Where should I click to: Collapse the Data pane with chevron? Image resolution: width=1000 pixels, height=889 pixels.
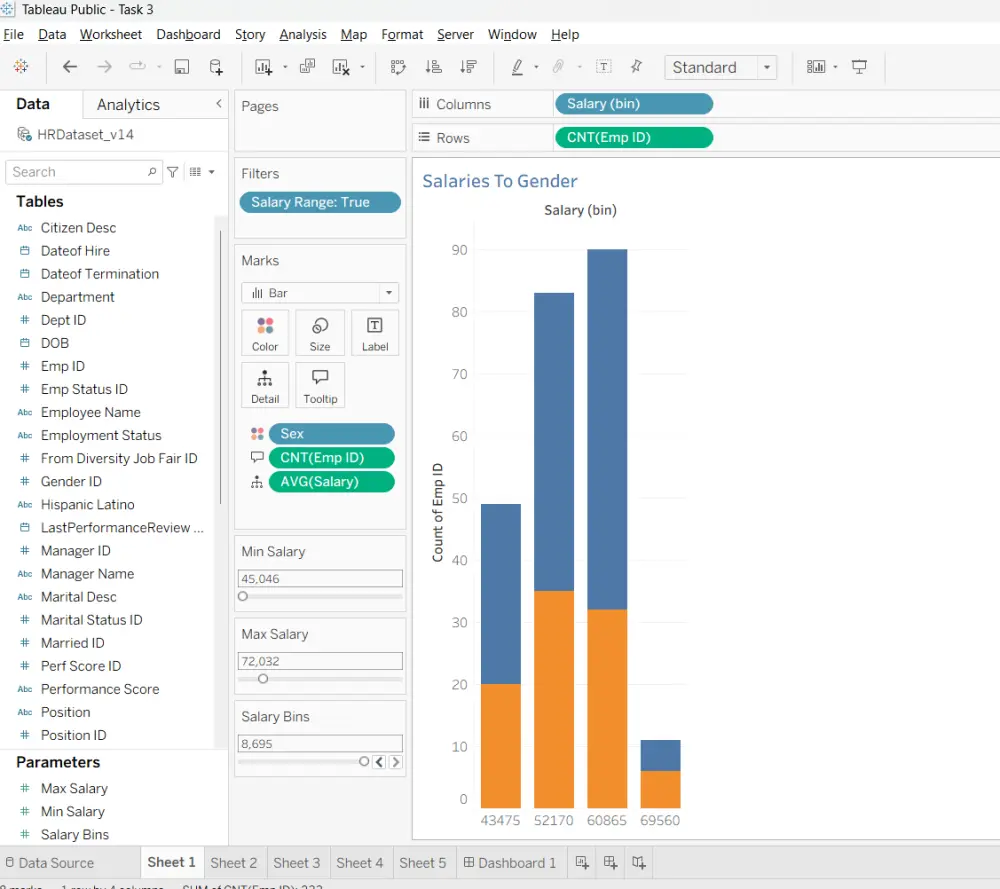pyautogui.click(x=219, y=103)
